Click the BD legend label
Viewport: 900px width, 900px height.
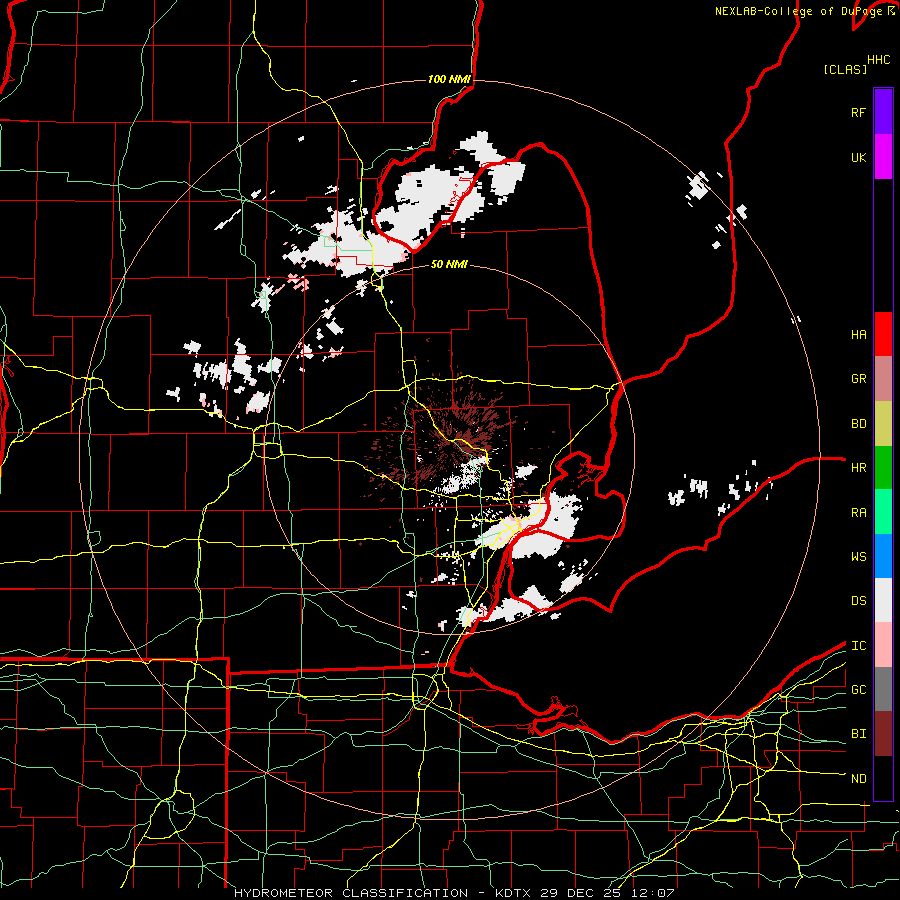click(x=858, y=424)
